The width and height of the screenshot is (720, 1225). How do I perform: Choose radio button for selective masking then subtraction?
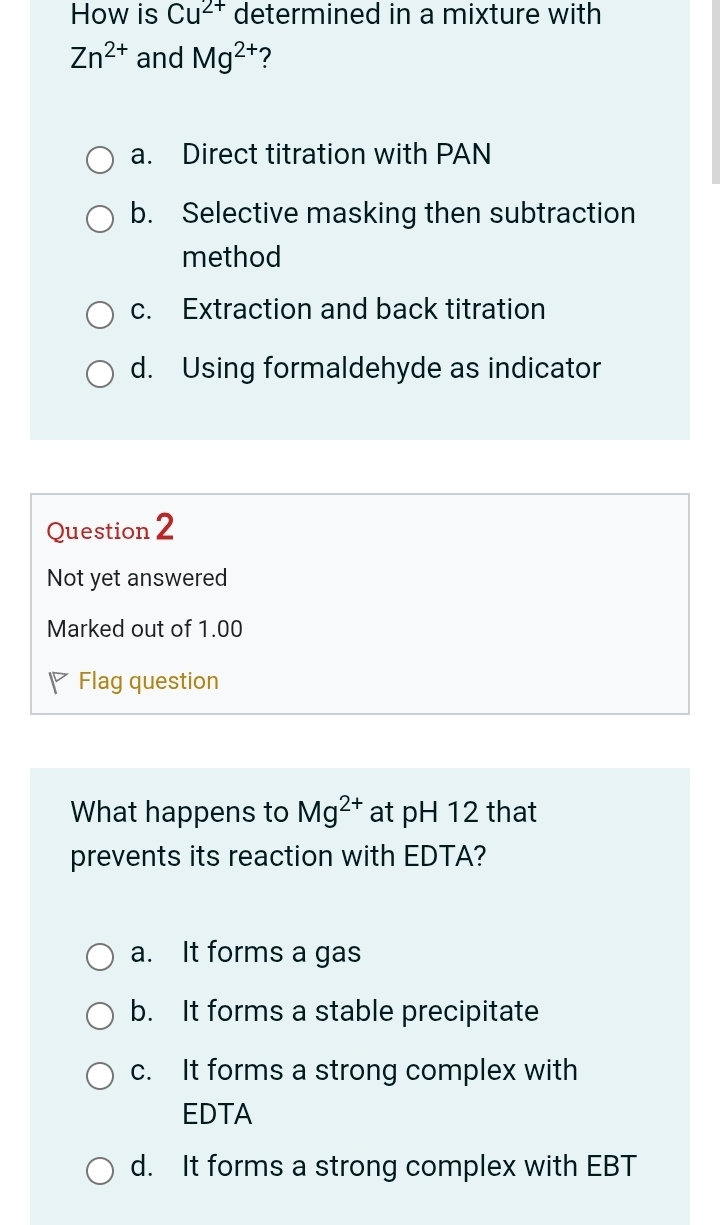click(x=99, y=217)
